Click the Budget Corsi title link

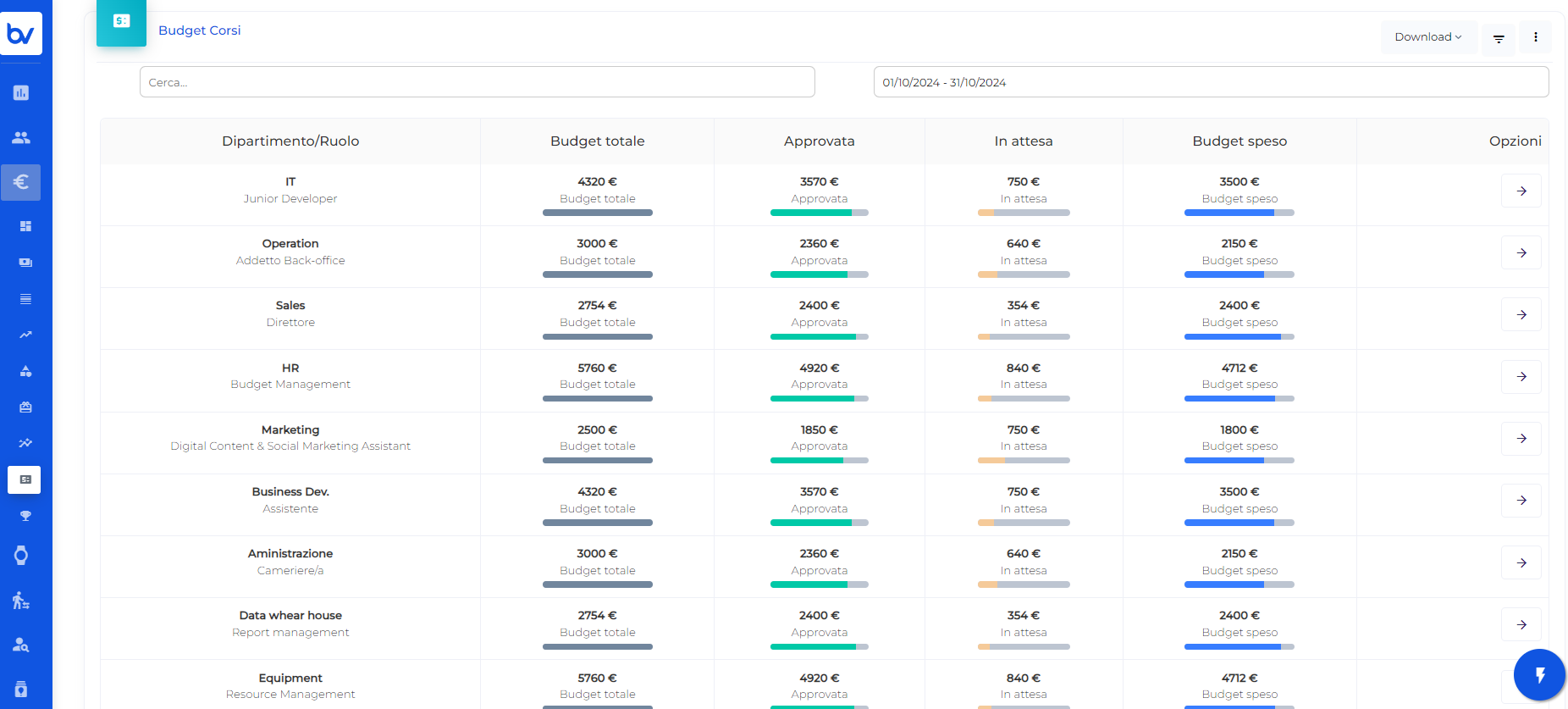(x=200, y=30)
